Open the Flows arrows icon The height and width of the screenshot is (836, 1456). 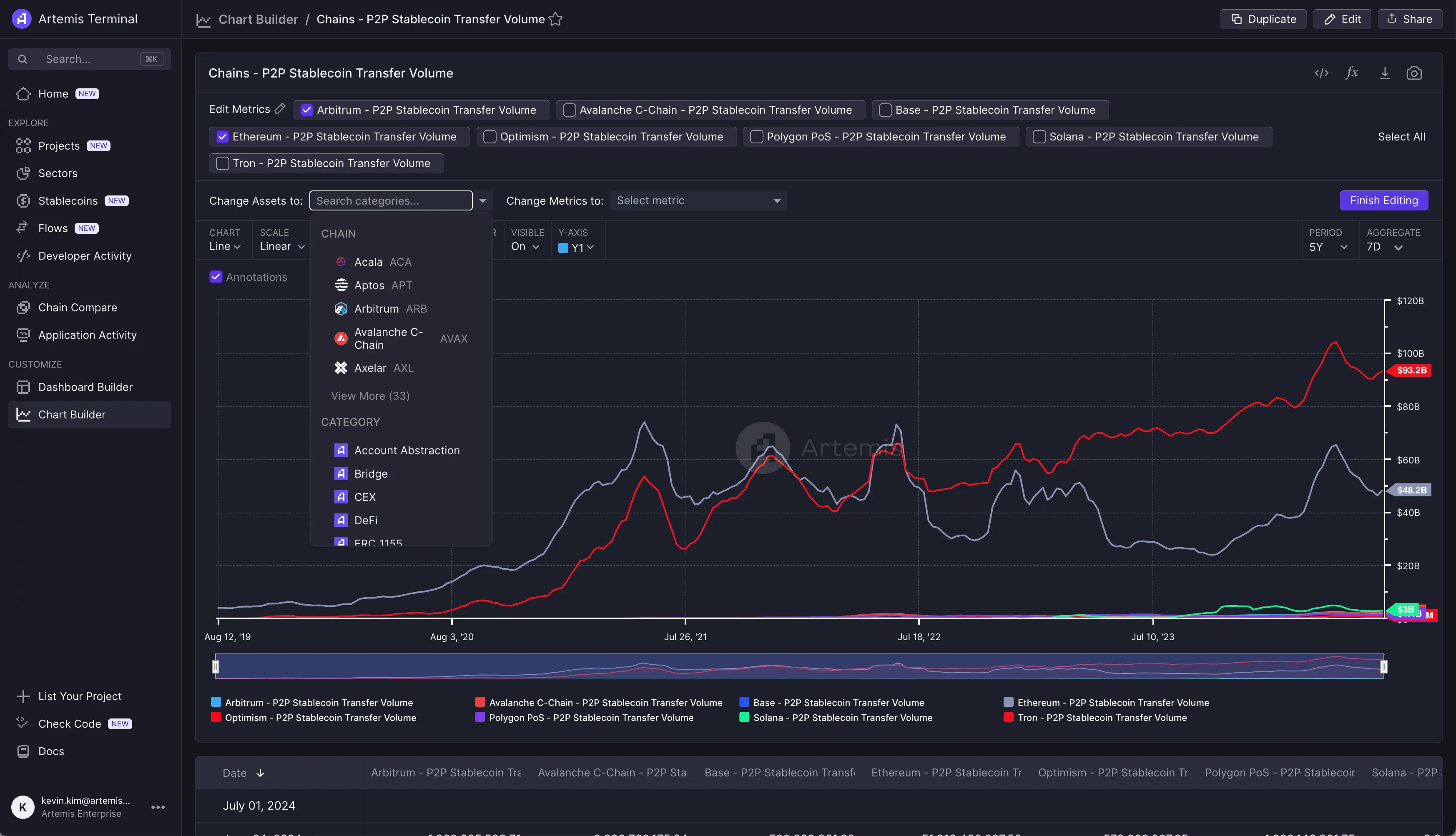tap(23, 228)
